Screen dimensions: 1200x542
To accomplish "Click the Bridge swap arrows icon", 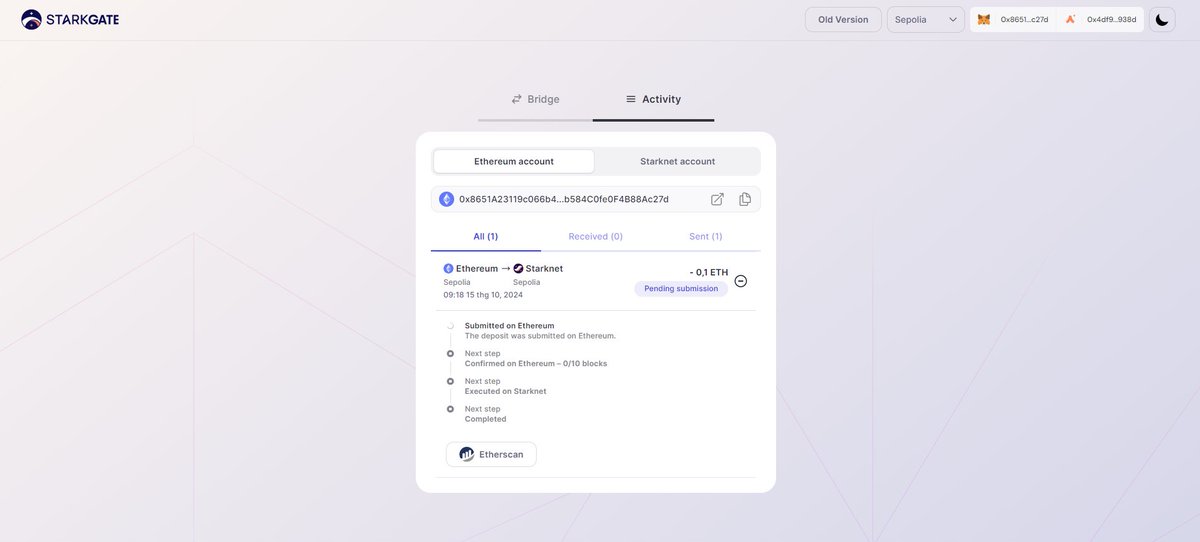I will click(x=517, y=99).
